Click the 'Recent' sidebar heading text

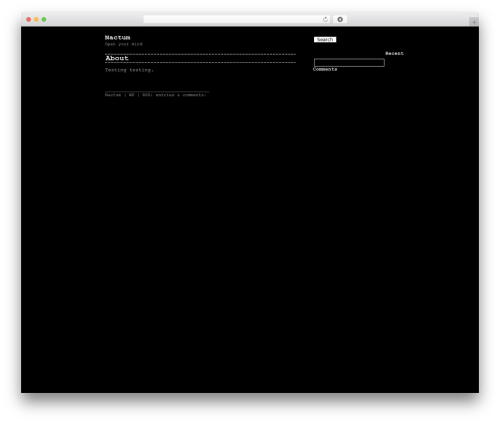pyautogui.click(x=394, y=53)
